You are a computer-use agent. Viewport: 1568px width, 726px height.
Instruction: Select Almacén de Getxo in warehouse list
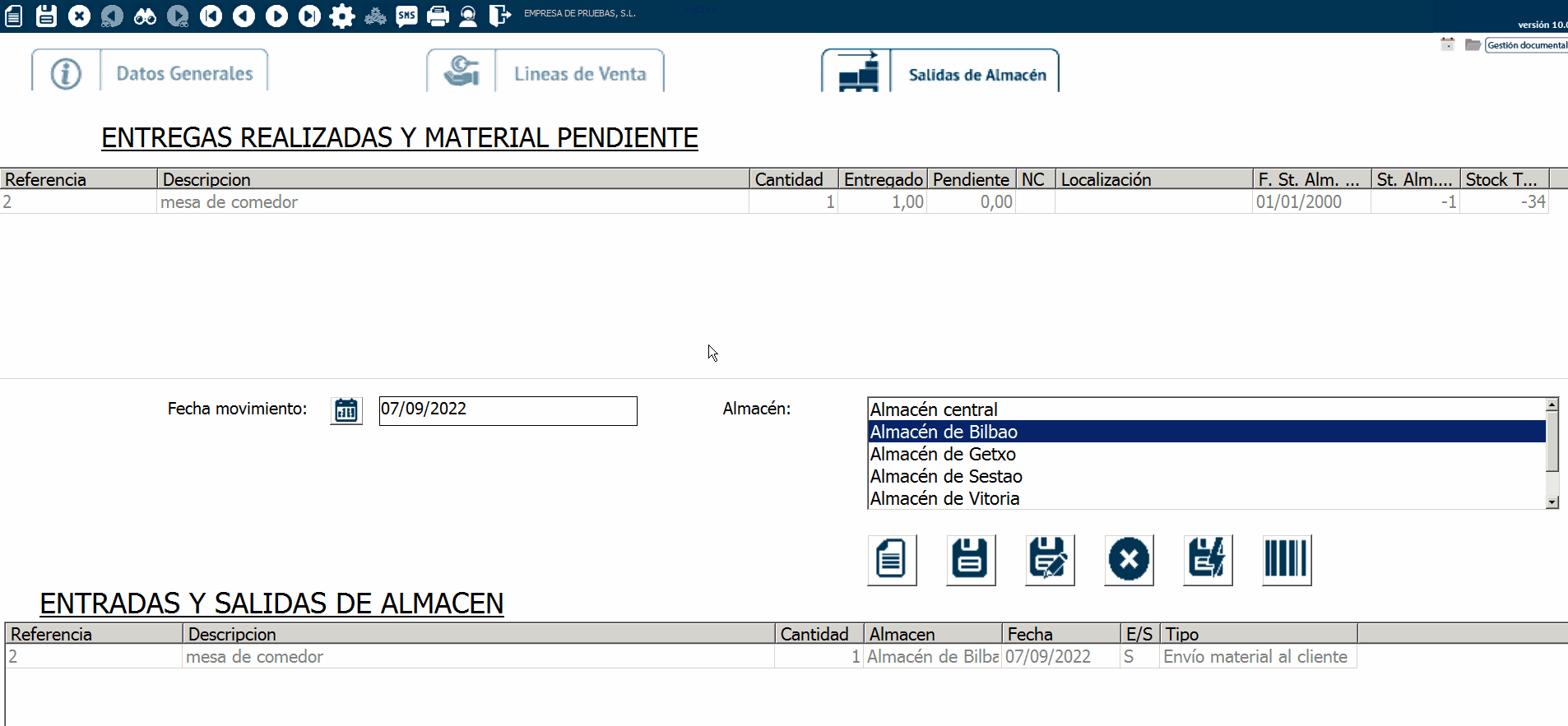[943, 454]
